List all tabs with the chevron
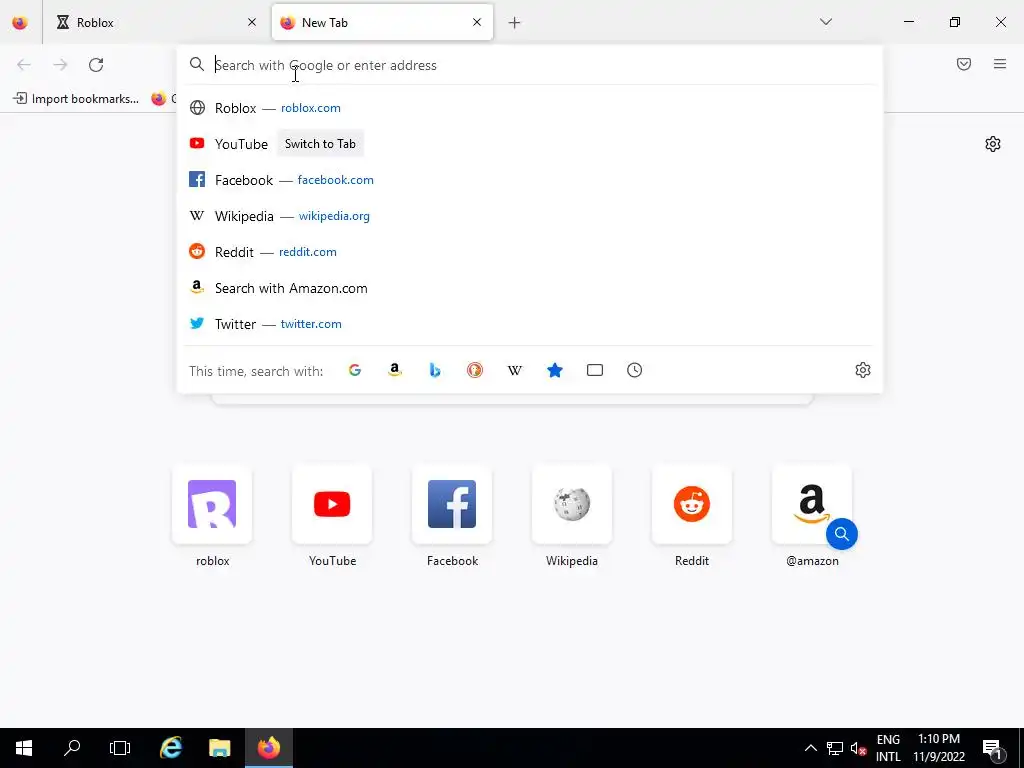 tap(826, 22)
